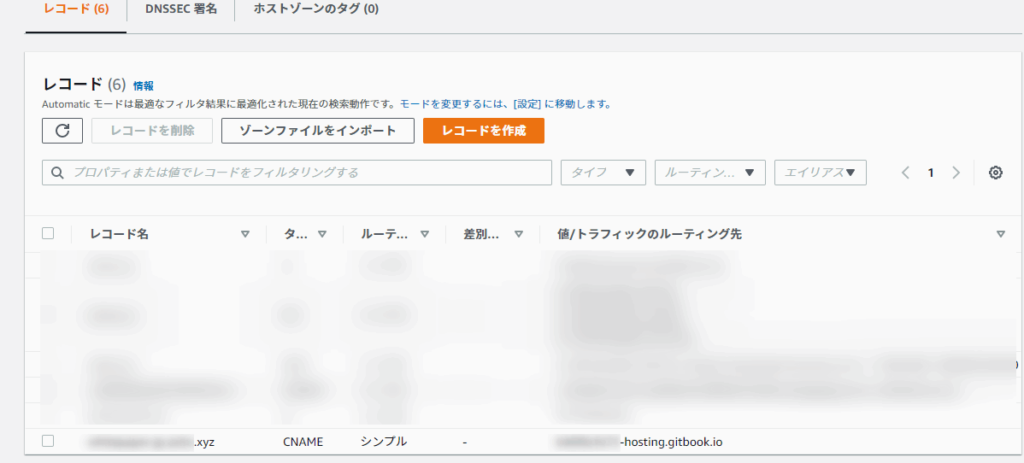1024x463 pixels.
Task: Go to previous page with left chevron
Action: 905,173
